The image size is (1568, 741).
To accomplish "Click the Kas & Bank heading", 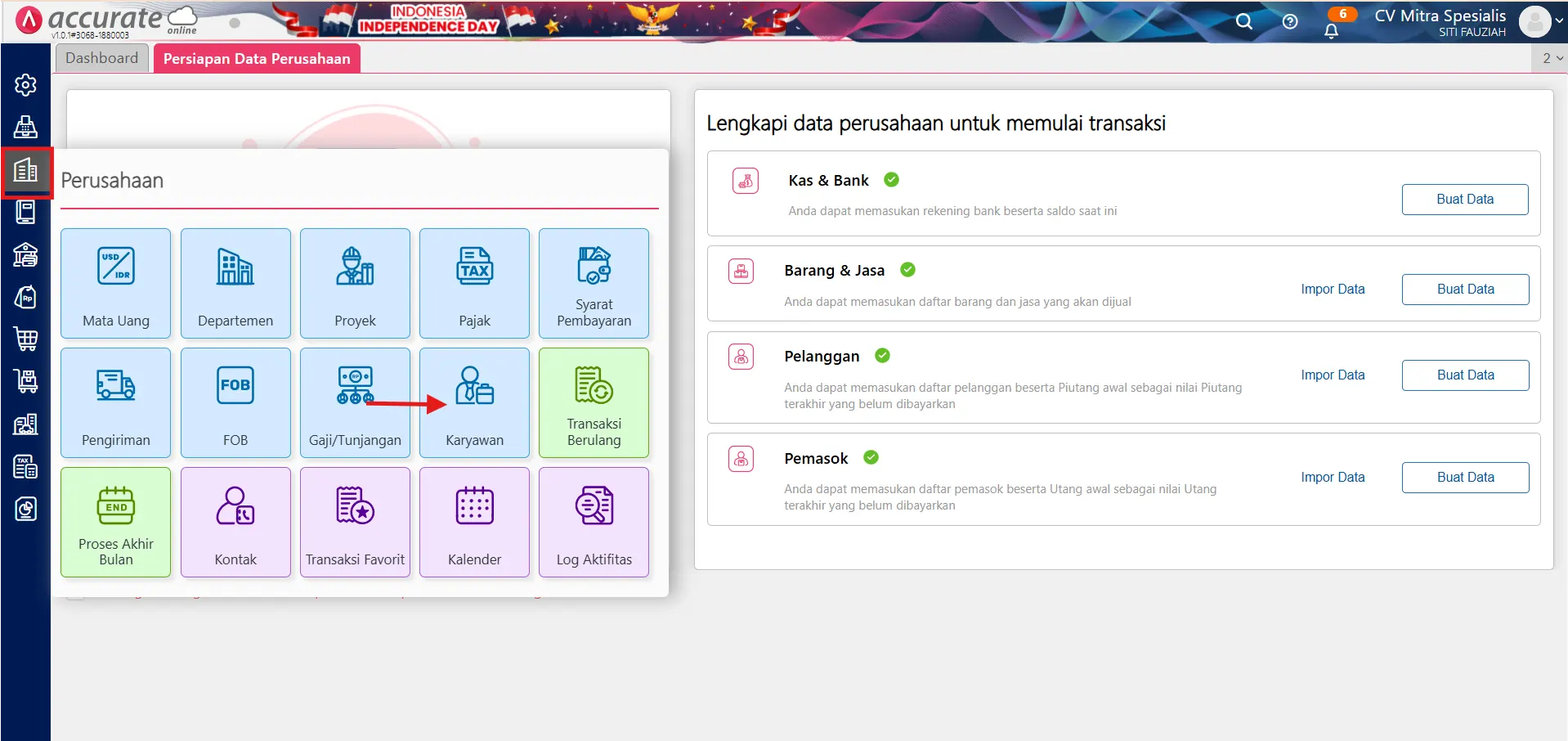I will tap(828, 180).
